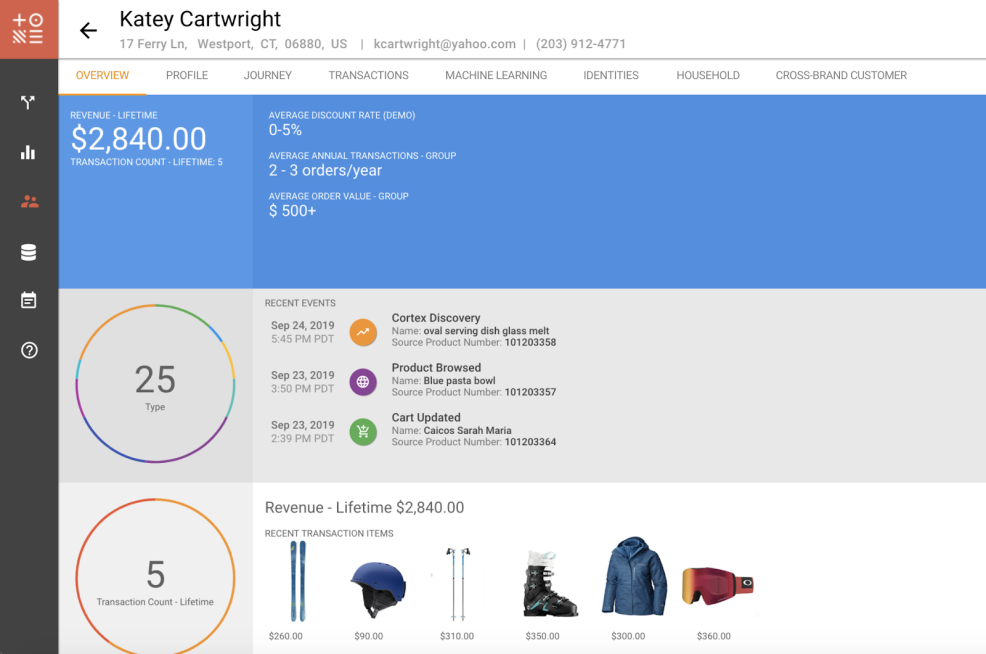This screenshot has height=654, width=986.
Task: Click the green Cart Updated cart icon
Action: point(363,432)
